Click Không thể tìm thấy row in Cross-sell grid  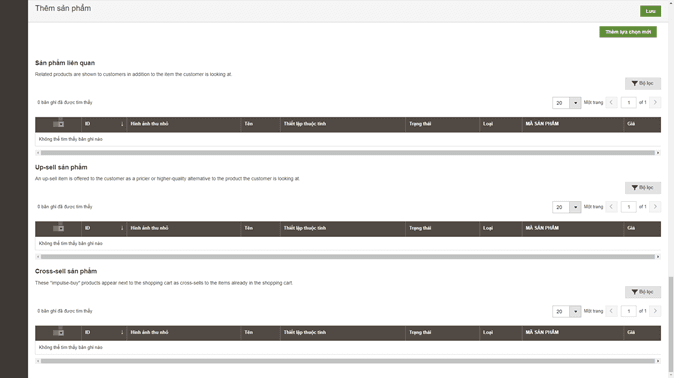point(348,347)
